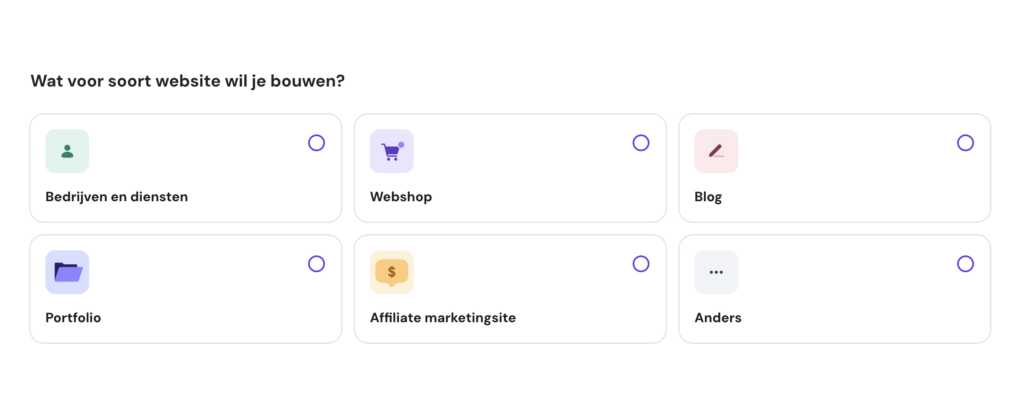Click the "Webshop" label text
The height and width of the screenshot is (410, 1024).
[401, 197]
